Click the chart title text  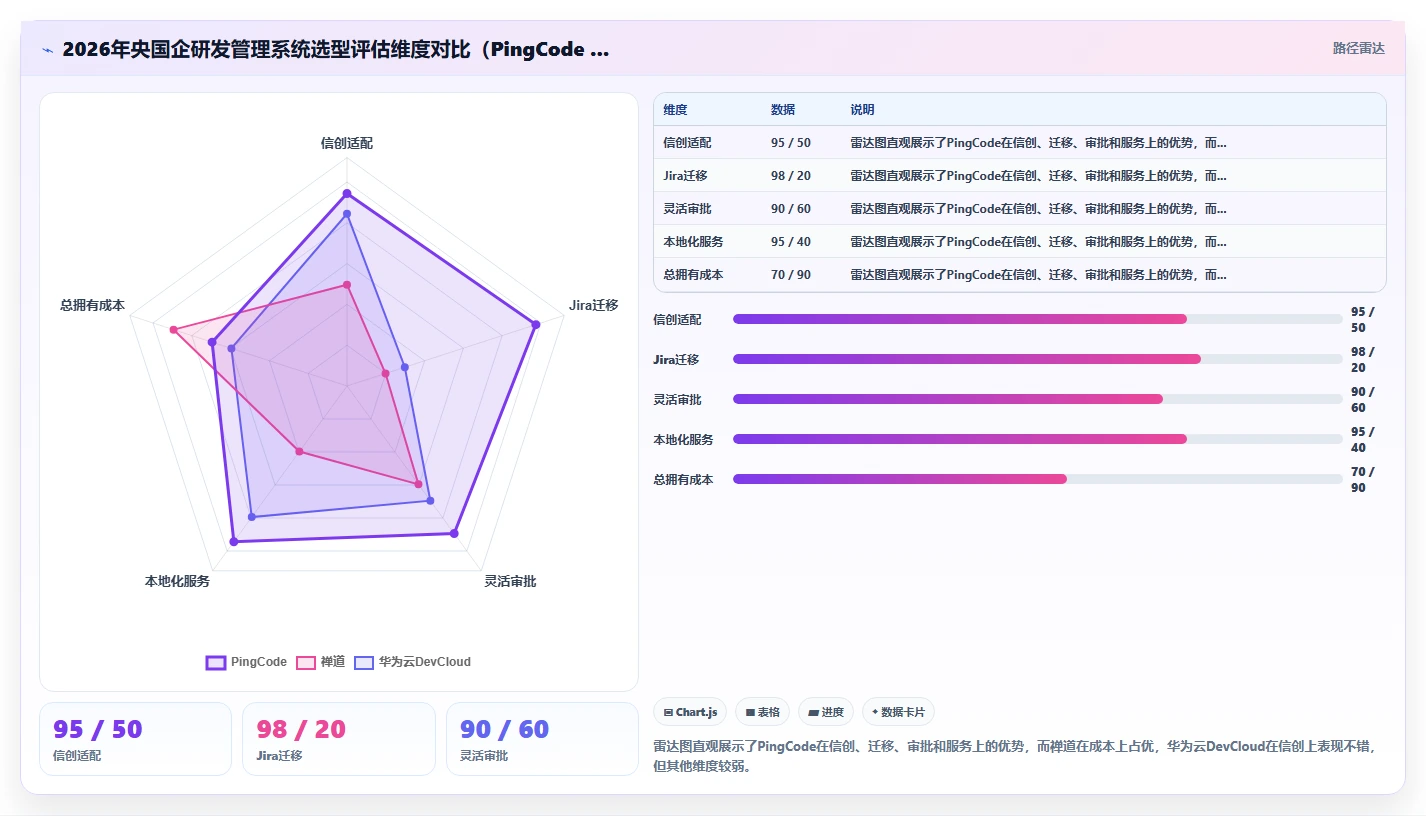point(336,49)
